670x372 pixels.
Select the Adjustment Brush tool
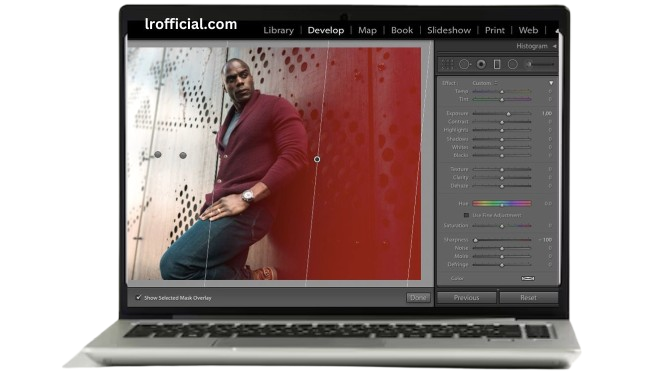click(540, 64)
